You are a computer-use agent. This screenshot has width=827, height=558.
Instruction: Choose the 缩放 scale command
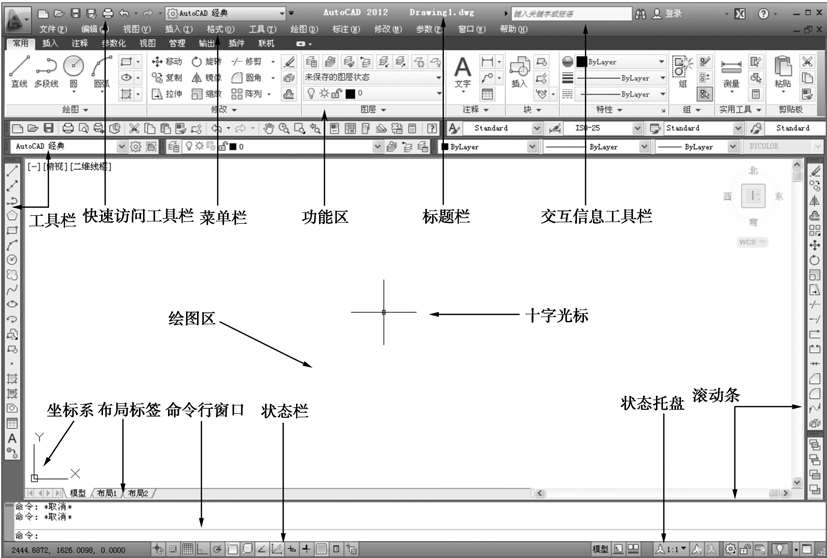click(206, 94)
